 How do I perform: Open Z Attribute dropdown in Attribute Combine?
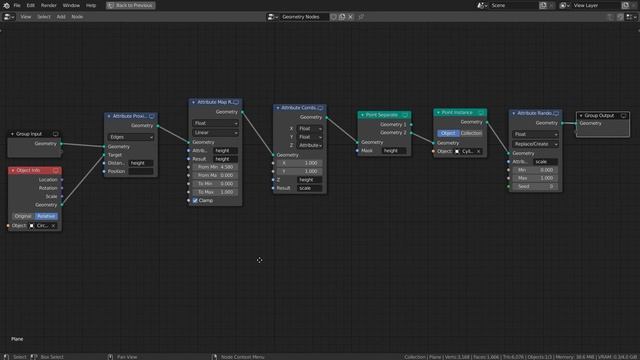point(309,145)
